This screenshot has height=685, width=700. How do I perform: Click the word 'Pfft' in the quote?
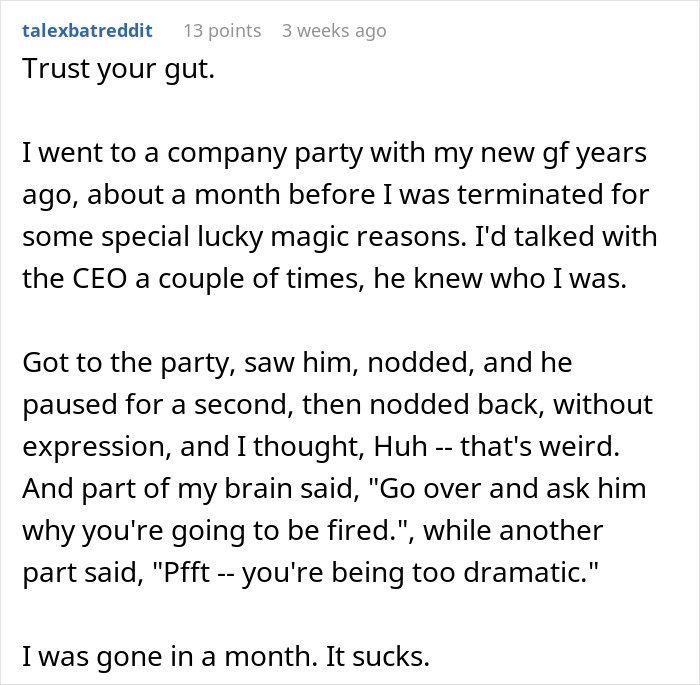(187, 572)
